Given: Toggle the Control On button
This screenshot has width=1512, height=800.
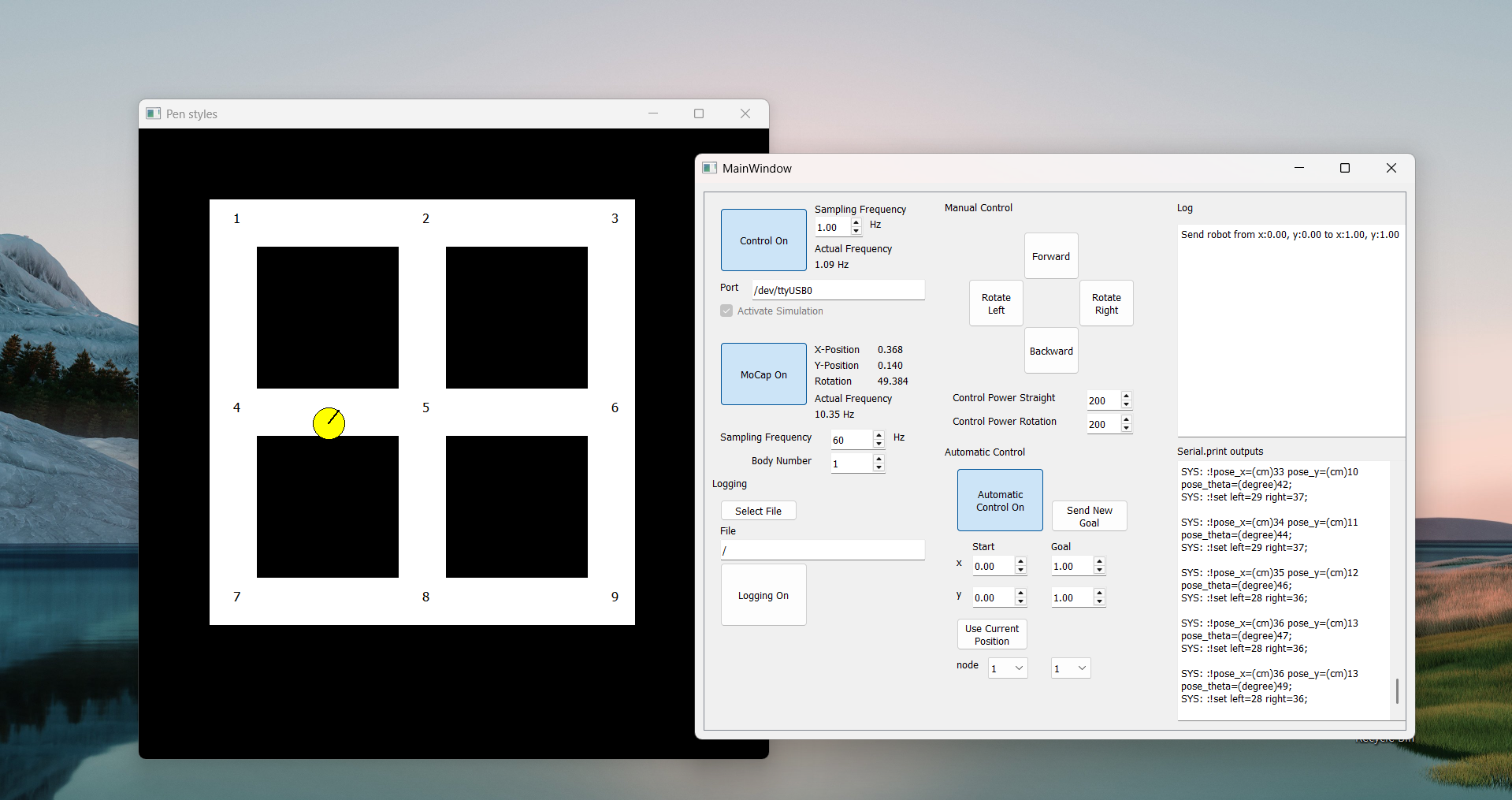Looking at the screenshot, I should coord(763,240).
